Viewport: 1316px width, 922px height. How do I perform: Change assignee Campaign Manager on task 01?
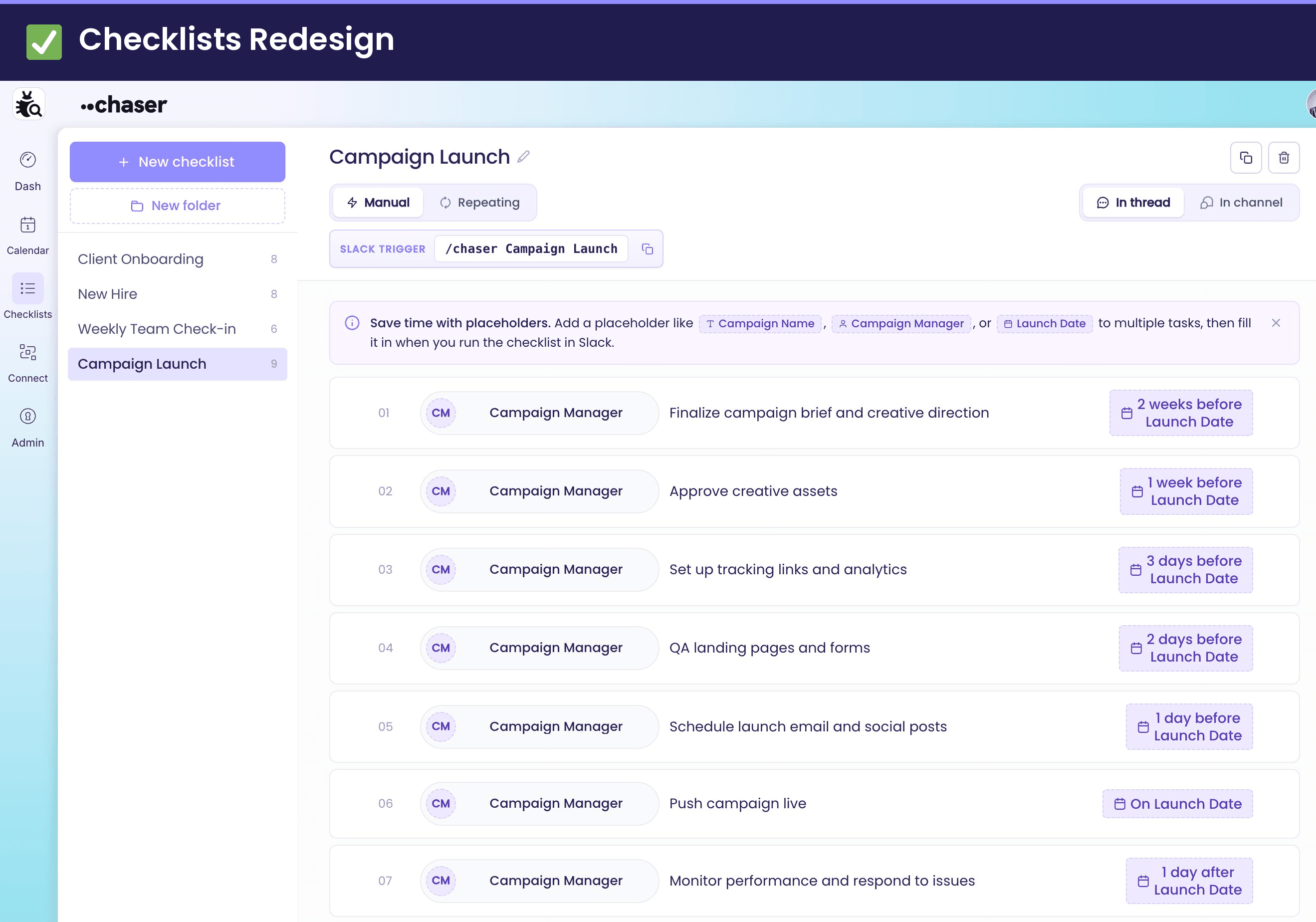(x=540, y=413)
